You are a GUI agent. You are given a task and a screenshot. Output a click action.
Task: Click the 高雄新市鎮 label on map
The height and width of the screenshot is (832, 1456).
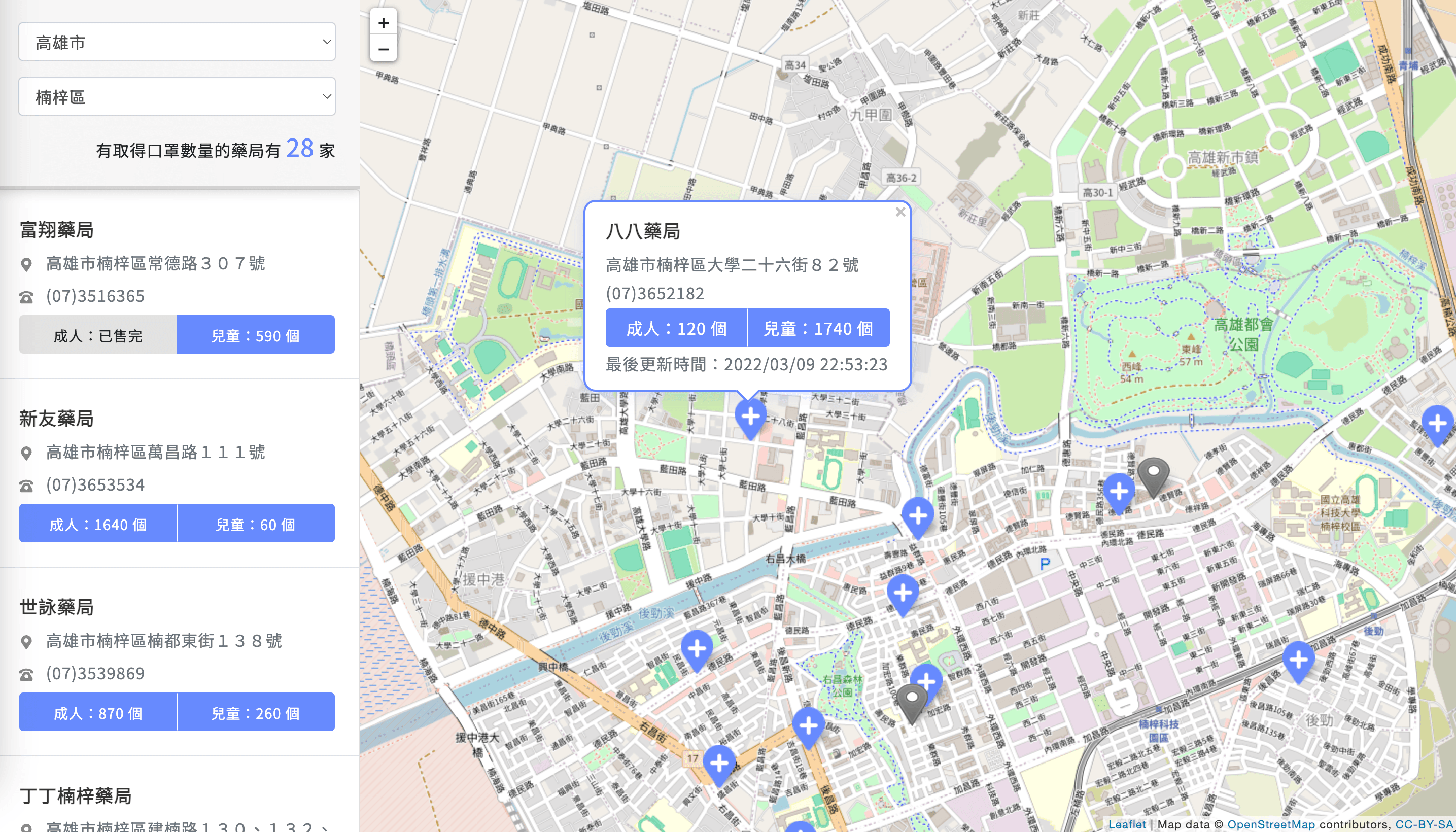tap(1223, 157)
